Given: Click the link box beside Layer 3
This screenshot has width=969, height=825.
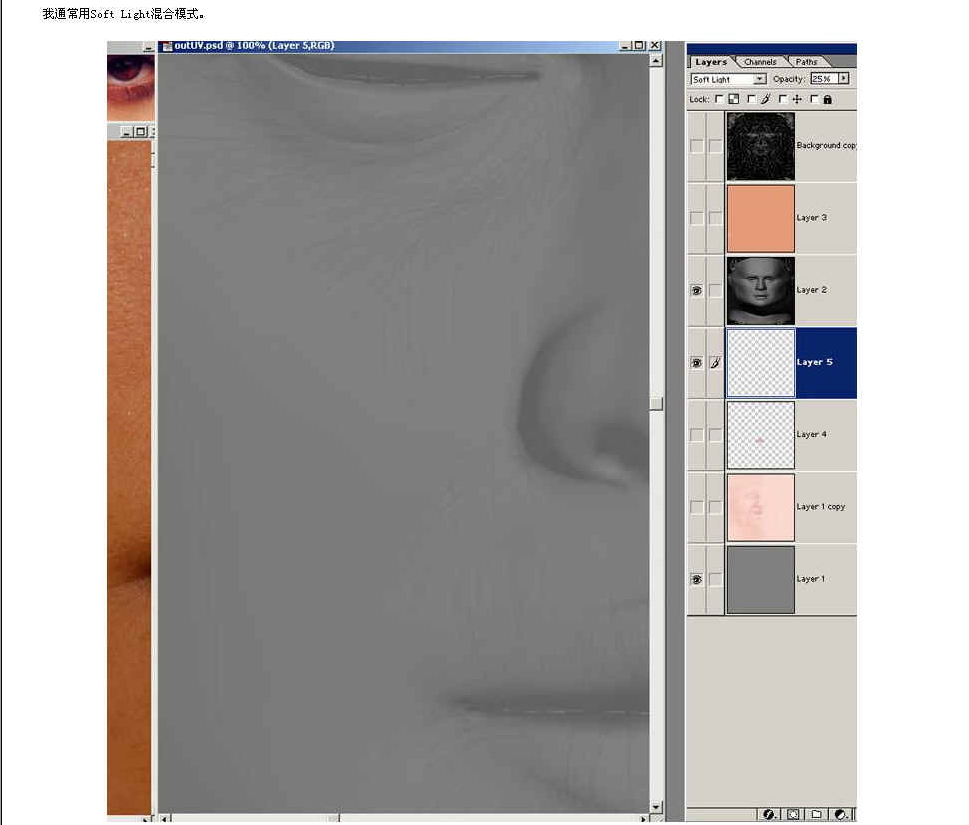Looking at the screenshot, I should [x=715, y=218].
